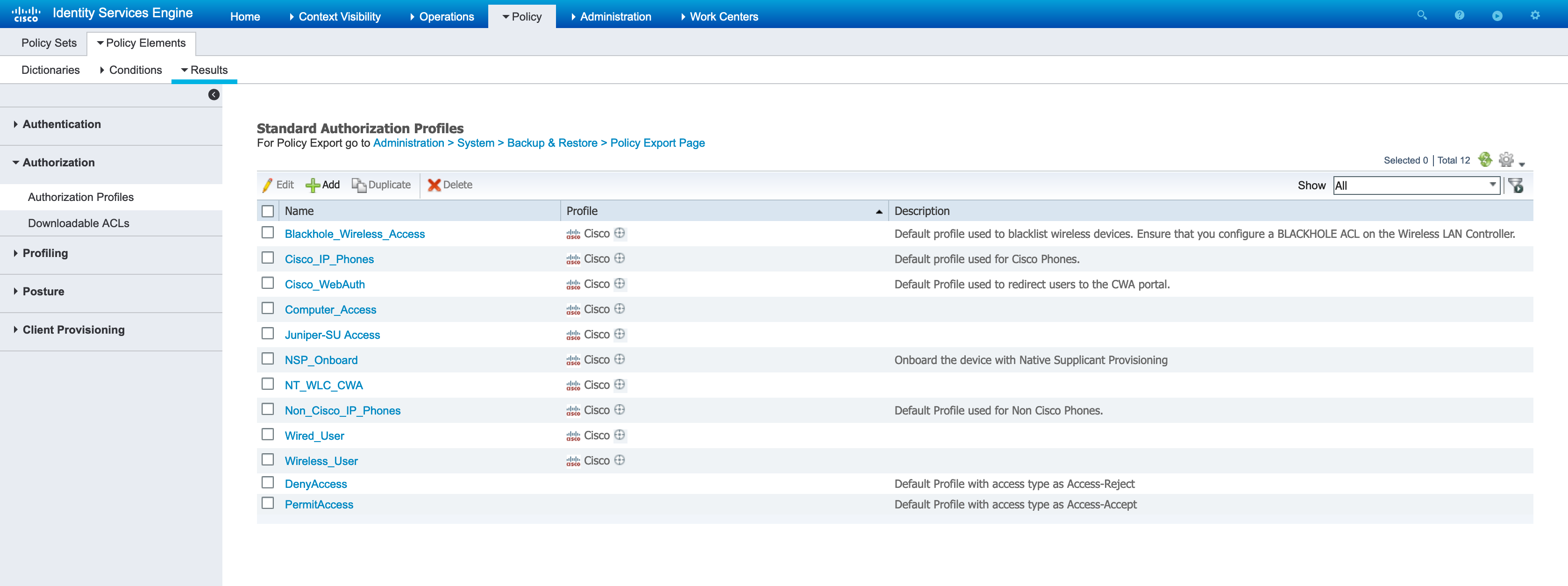Open the system settings gear in top bar
Screen dimensions: 1568x586
1535,15
